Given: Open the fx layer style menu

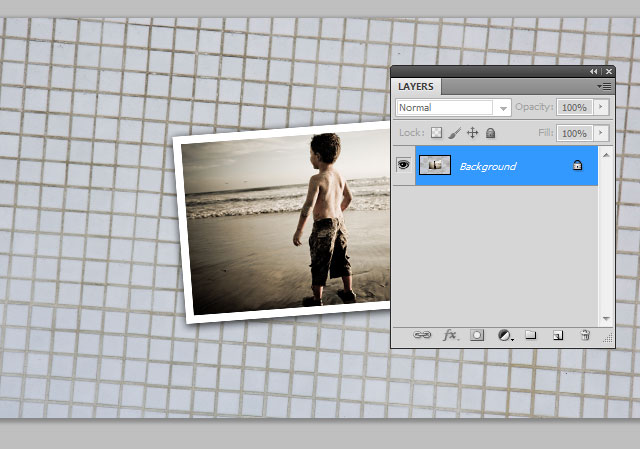Looking at the screenshot, I should [450, 335].
